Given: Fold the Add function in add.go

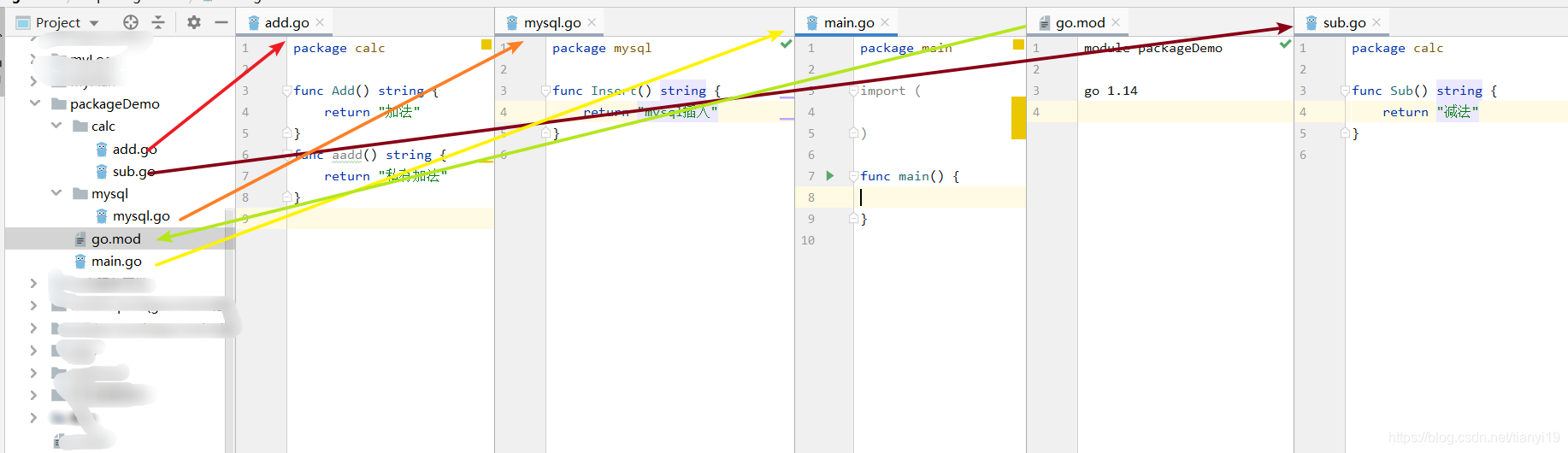Looking at the screenshot, I should tap(287, 91).
